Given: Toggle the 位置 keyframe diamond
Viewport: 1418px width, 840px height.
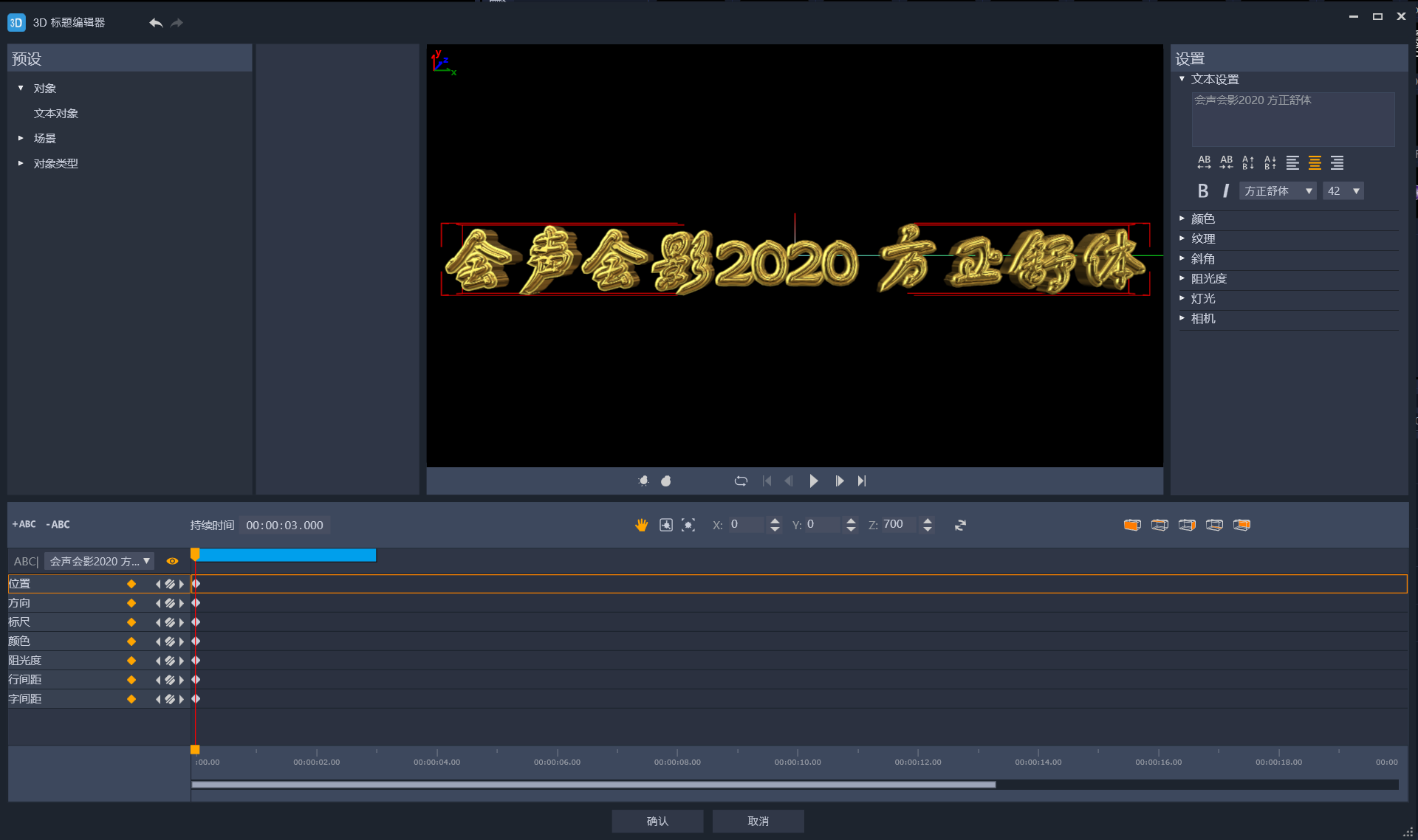Looking at the screenshot, I should pyautogui.click(x=131, y=584).
